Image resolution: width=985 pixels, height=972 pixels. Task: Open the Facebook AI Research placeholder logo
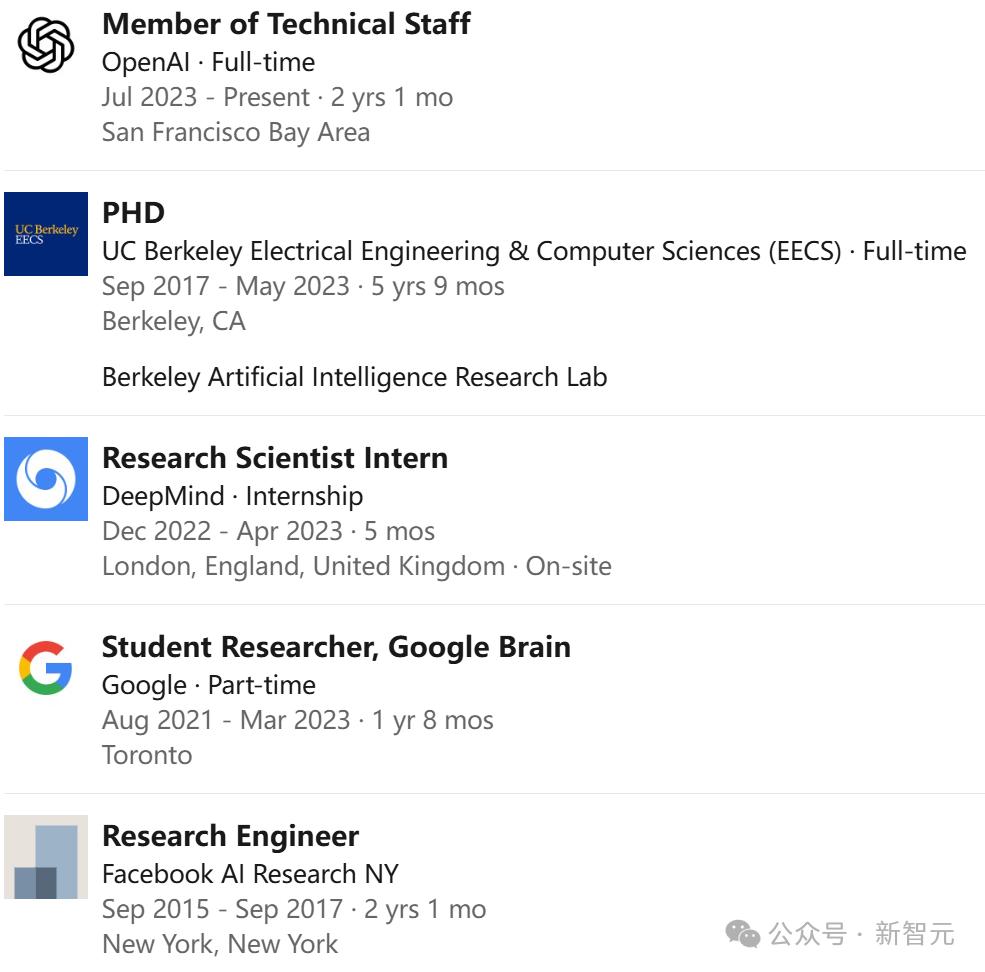pyautogui.click(x=46, y=857)
